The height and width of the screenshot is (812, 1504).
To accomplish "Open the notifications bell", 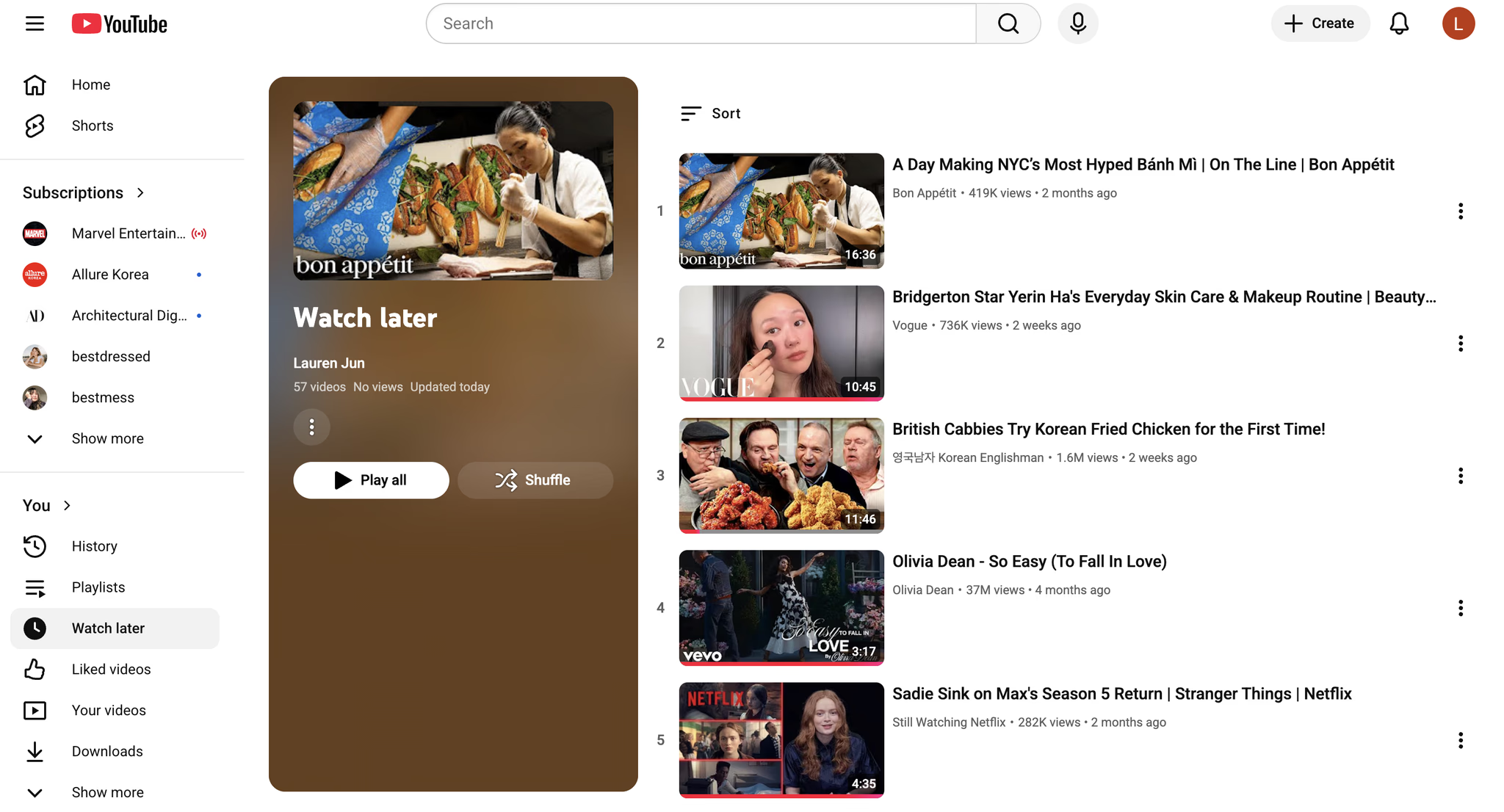I will (1399, 23).
